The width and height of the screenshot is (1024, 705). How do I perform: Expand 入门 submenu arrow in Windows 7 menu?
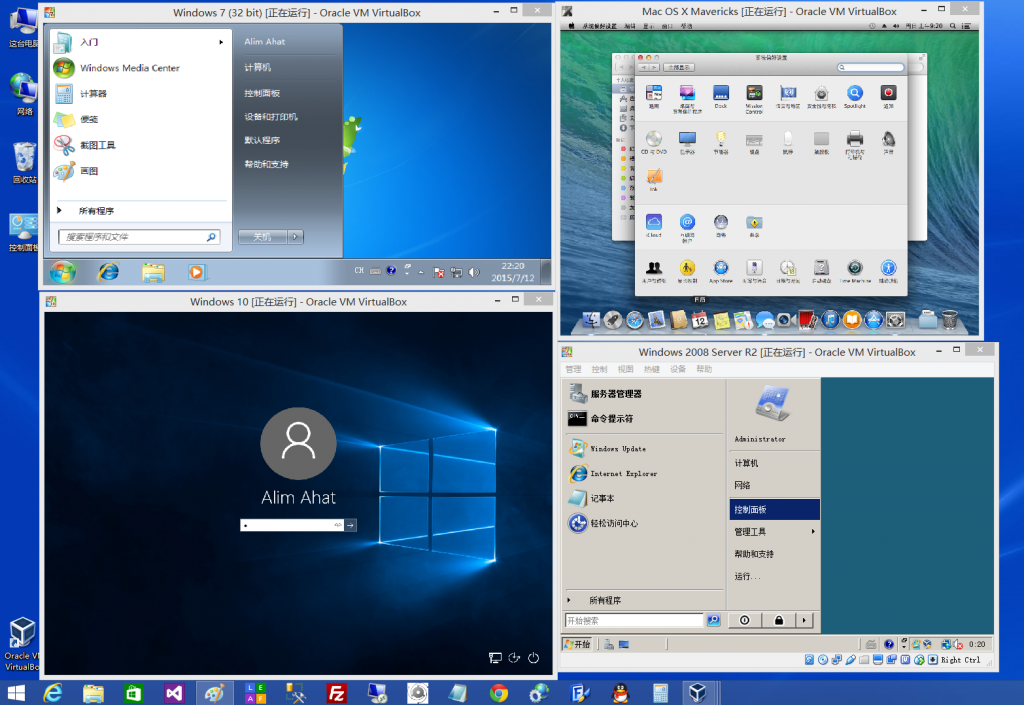[221, 42]
